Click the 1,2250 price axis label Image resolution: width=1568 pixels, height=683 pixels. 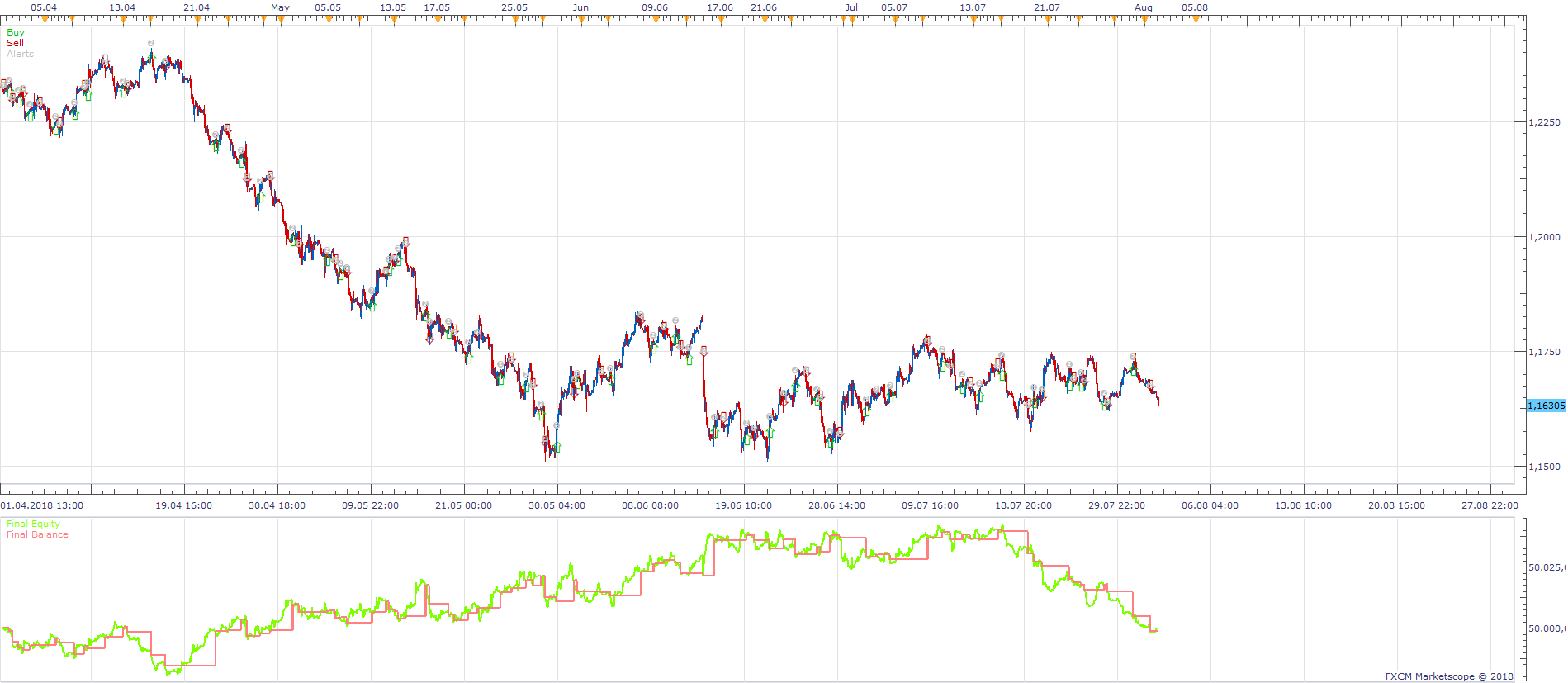coord(1544,122)
